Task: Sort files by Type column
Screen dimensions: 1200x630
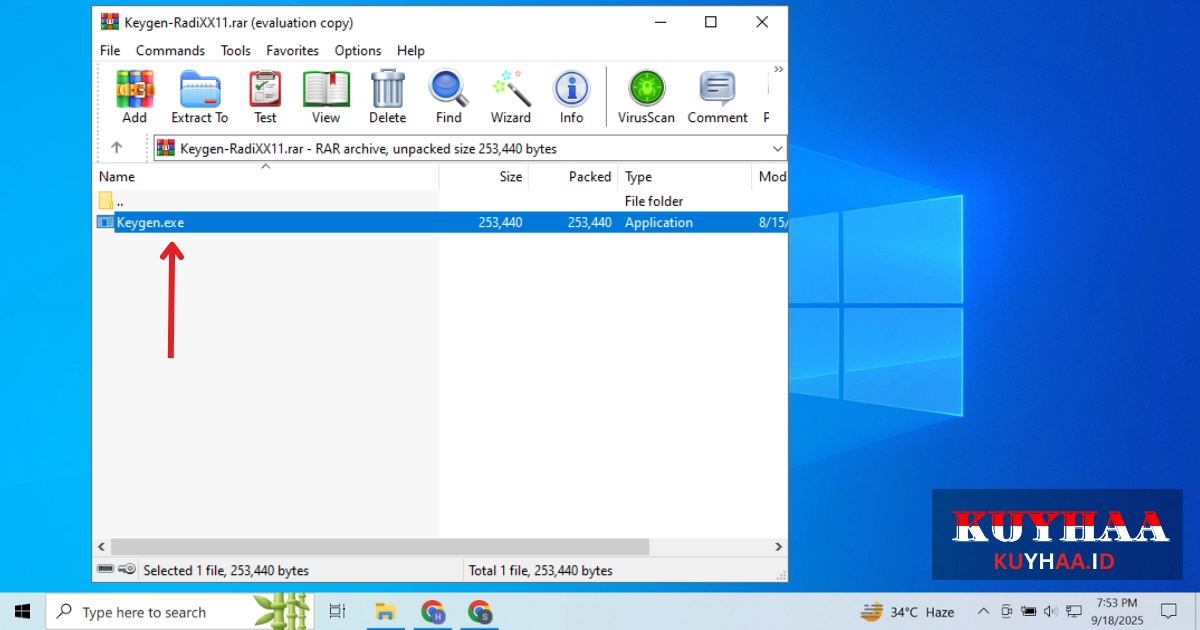Action: tap(684, 177)
